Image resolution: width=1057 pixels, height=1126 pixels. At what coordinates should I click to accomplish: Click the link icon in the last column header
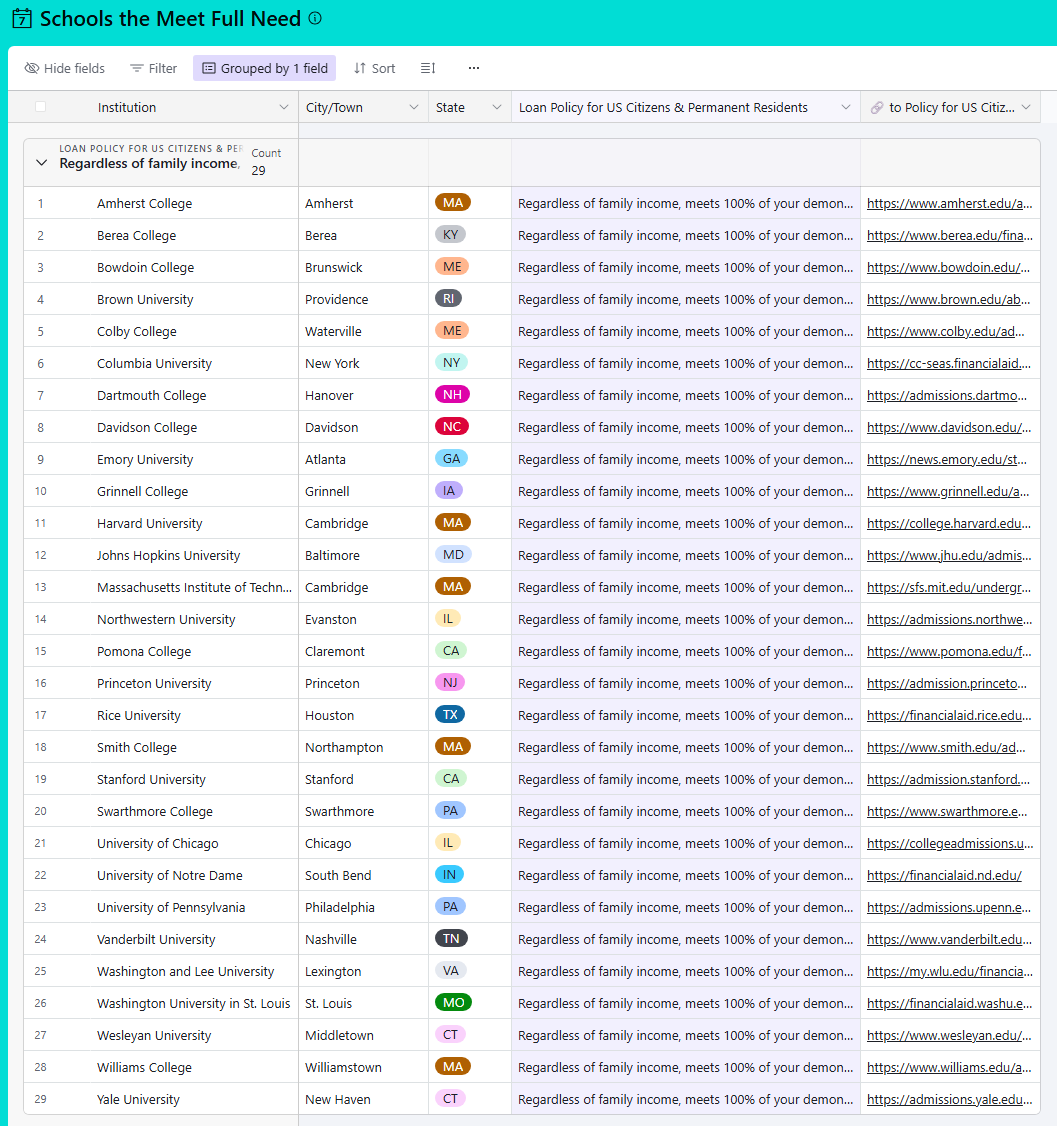876,108
